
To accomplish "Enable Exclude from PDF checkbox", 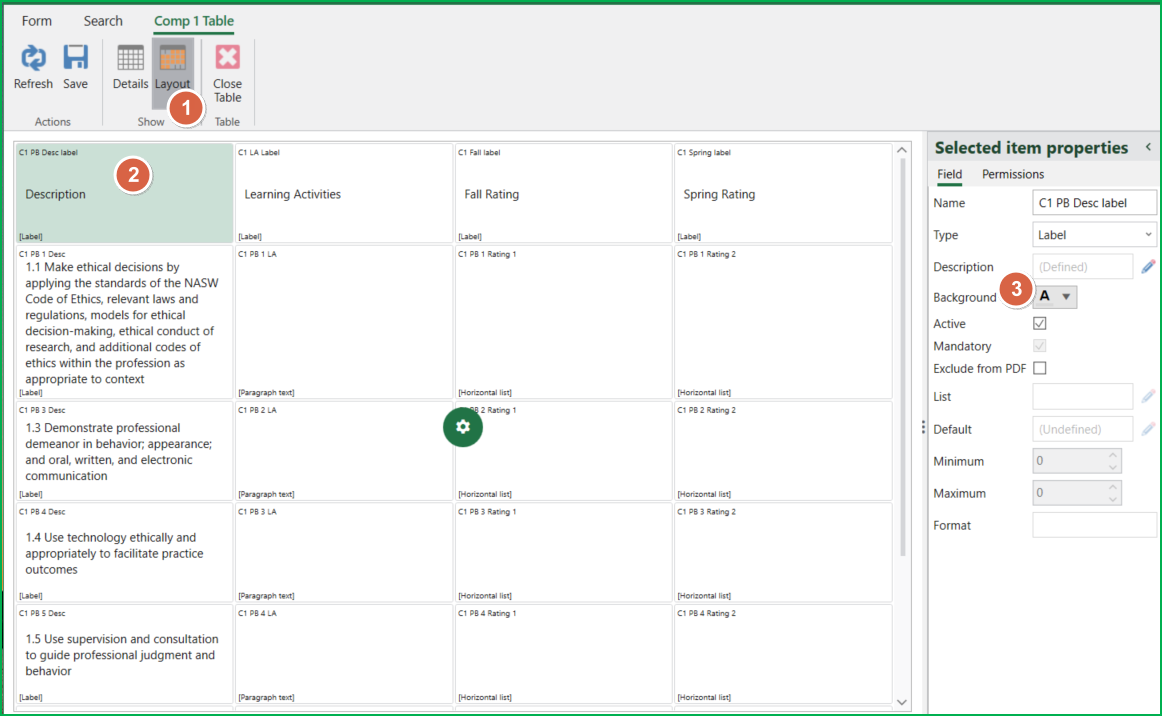I will pyautogui.click(x=1040, y=368).
